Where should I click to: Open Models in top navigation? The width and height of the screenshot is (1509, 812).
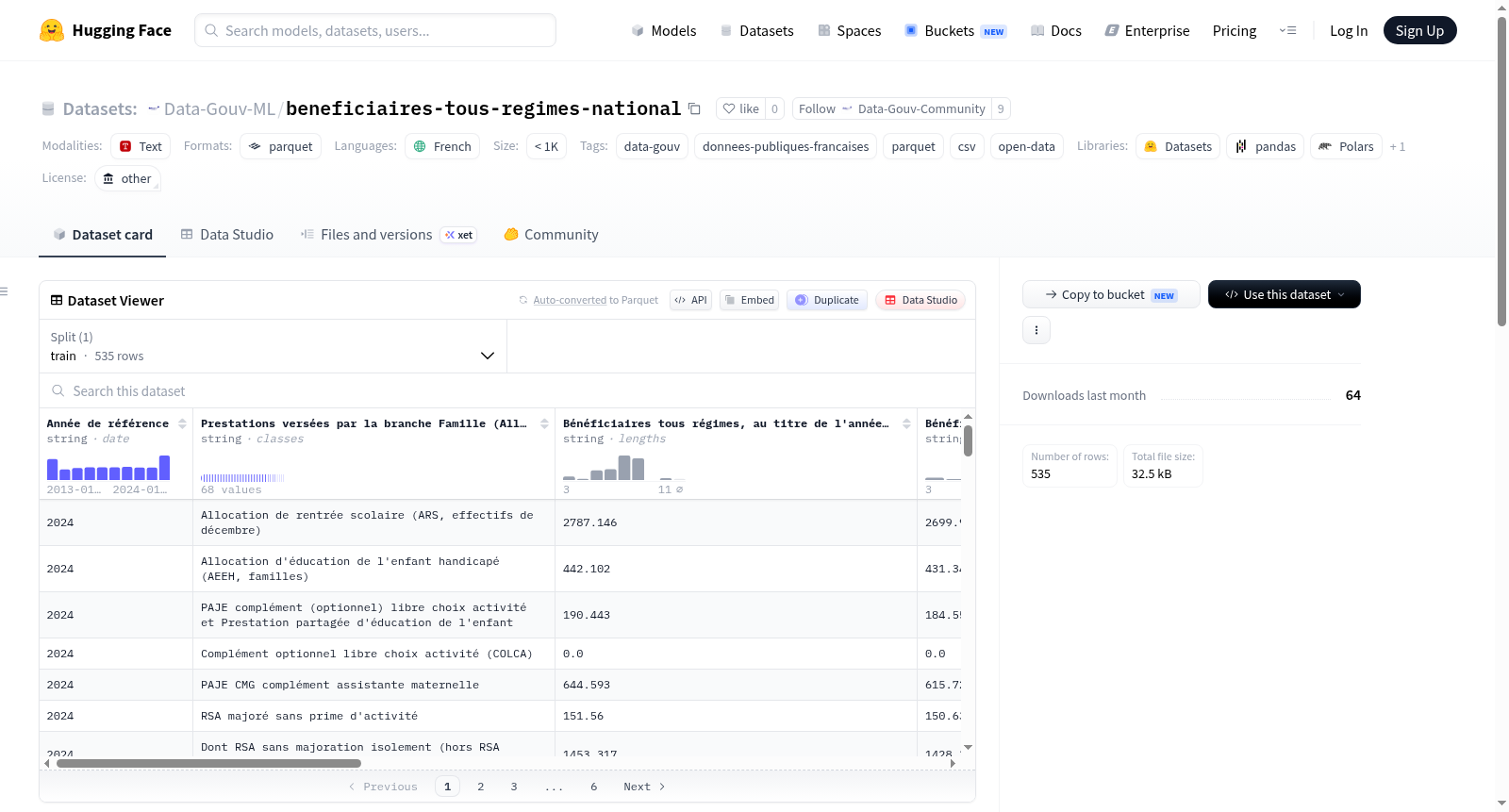[x=663, y=30]
